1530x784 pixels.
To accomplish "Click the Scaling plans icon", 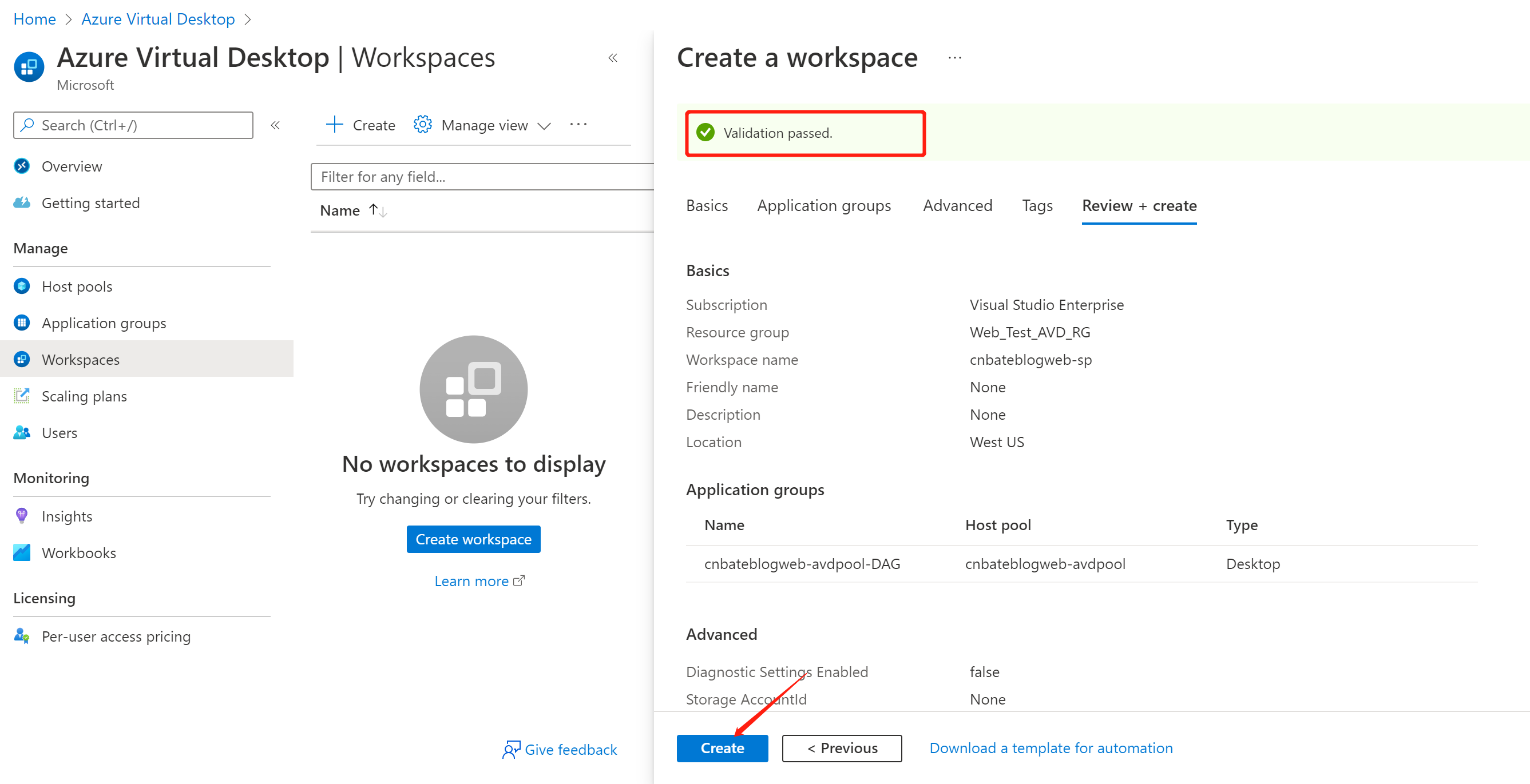I will 22,396.
